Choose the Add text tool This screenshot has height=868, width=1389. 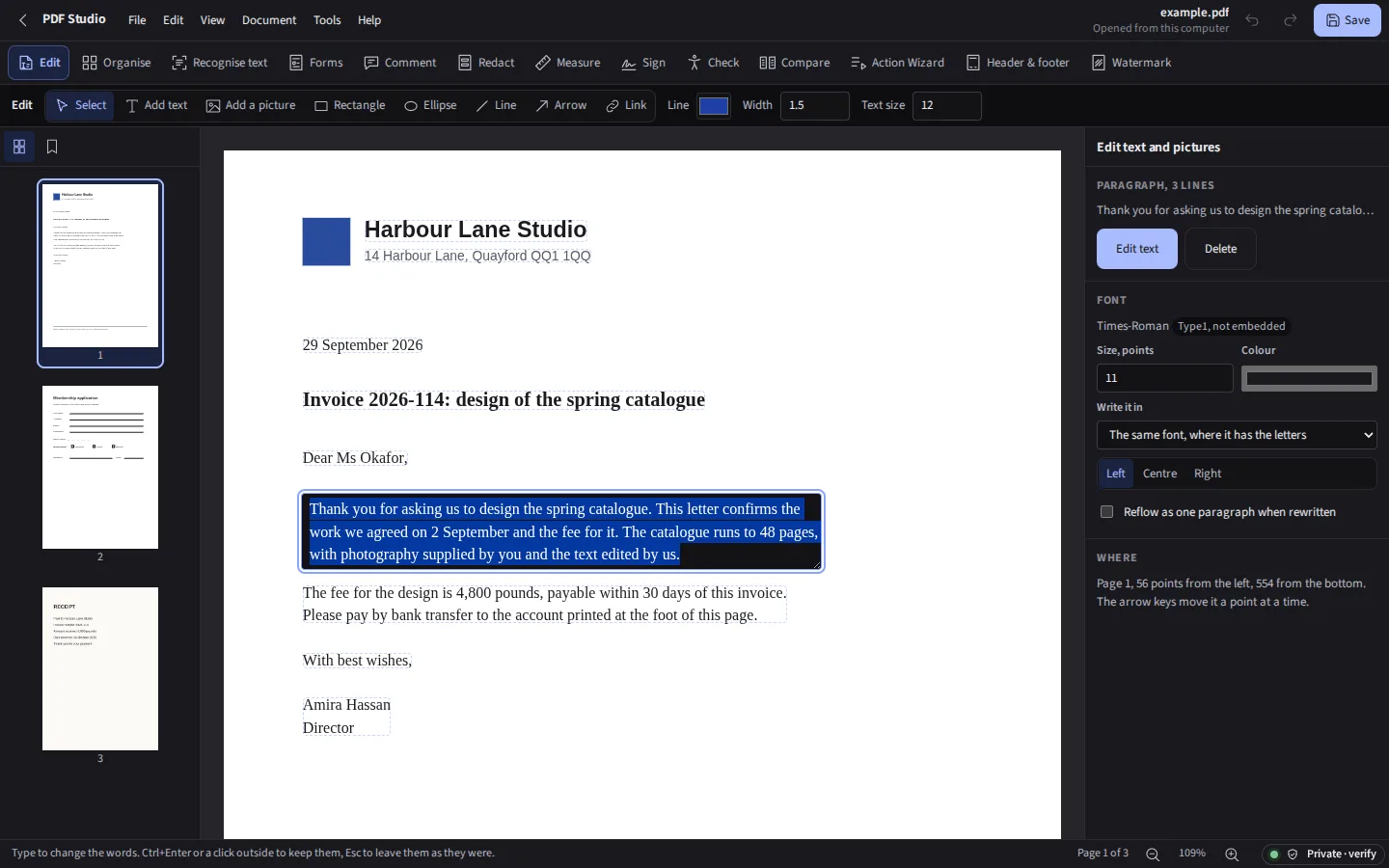tap(156, 105)
